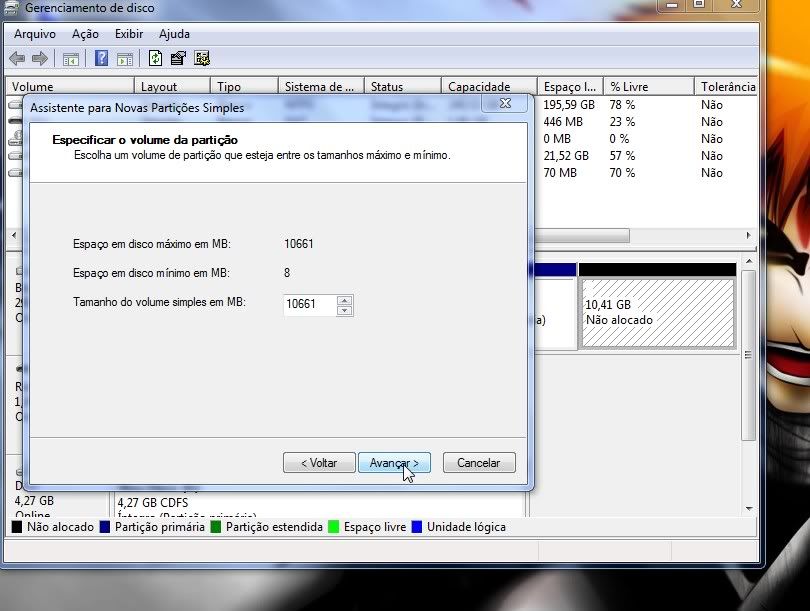Image resolution: width=810 pixels, height=611 pixels.
Task: Click the show/hide action pane icon
Action: (125, 58)
